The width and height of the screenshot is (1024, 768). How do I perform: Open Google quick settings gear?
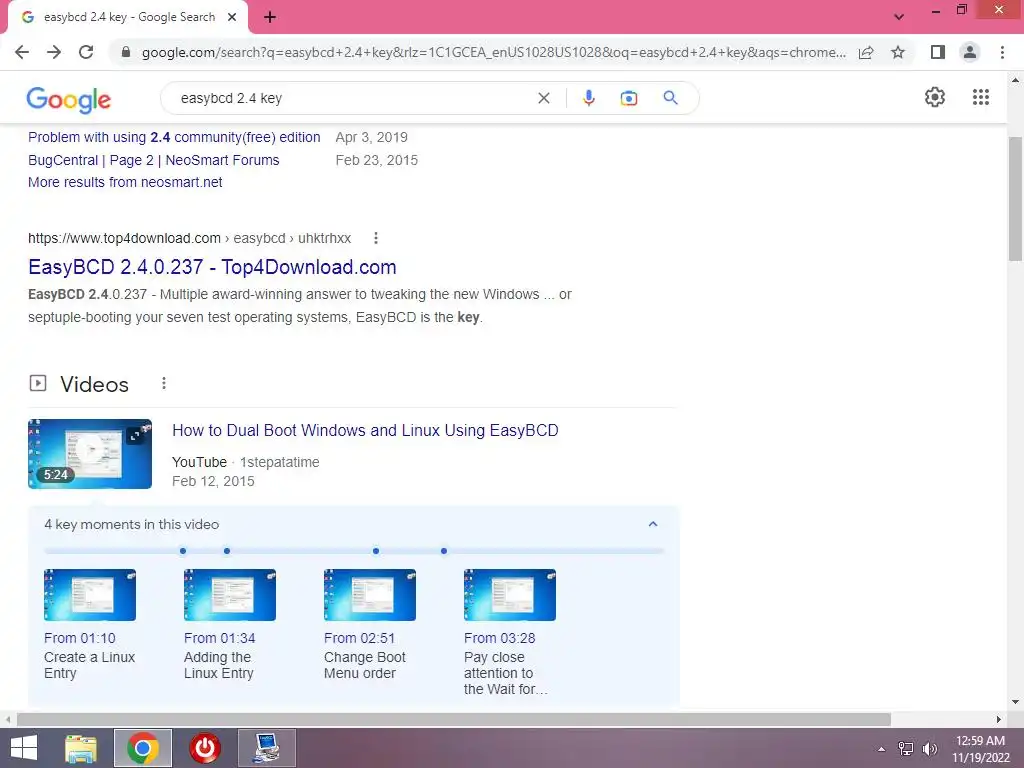click(x=935, y=97)
